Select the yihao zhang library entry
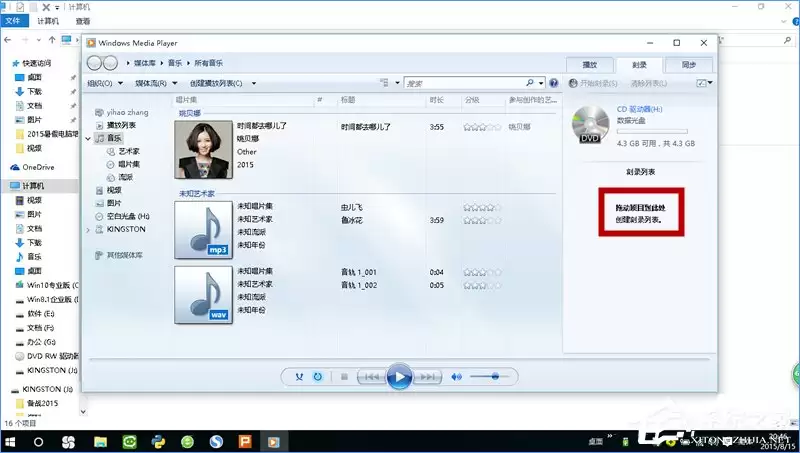 (127, 112)
